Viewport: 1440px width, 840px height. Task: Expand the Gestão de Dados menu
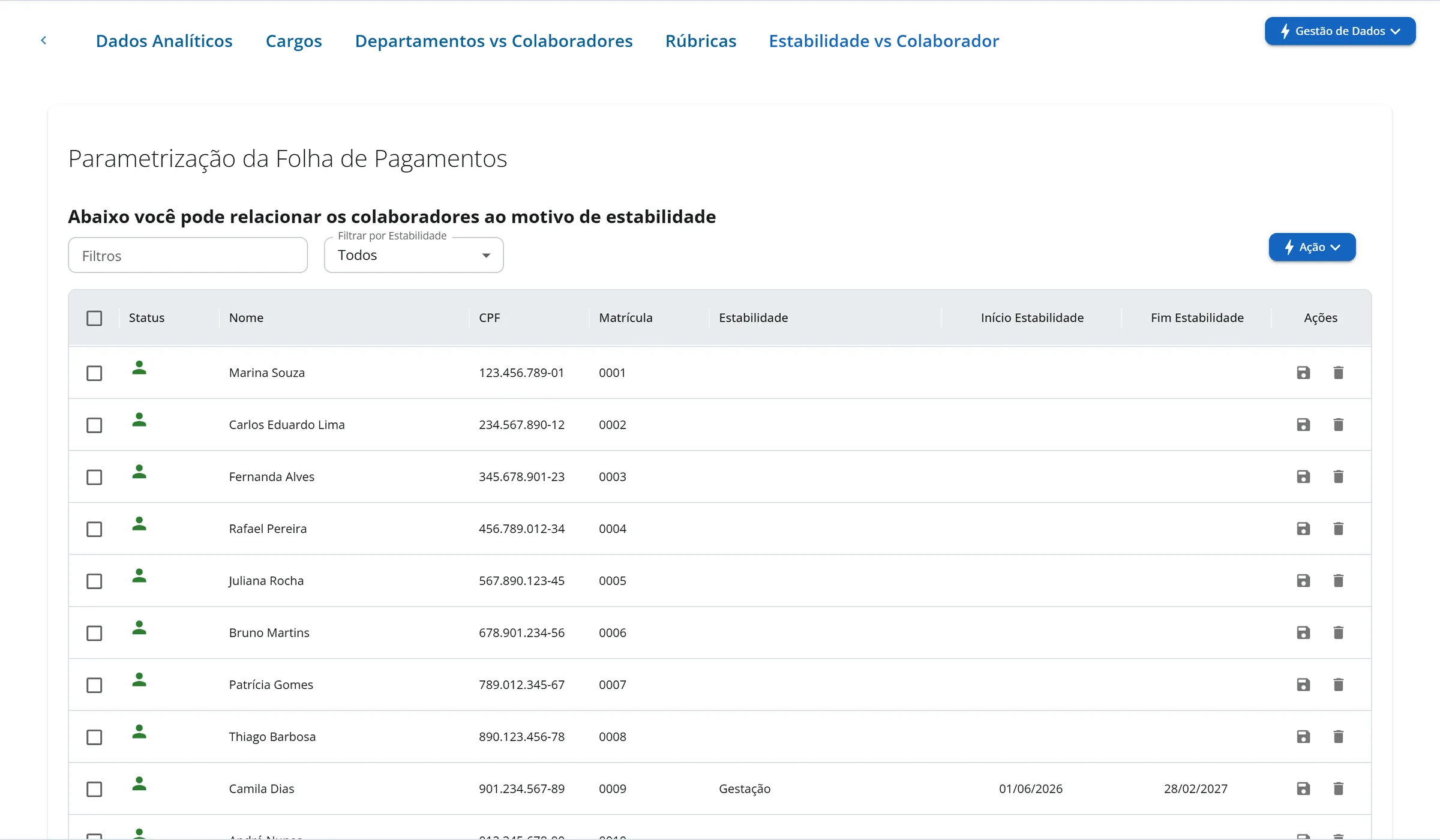point(1340,31)
